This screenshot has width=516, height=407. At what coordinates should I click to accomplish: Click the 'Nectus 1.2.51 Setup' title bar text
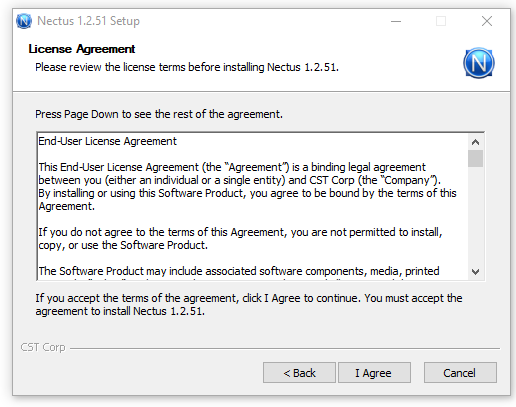click(88, 21)
